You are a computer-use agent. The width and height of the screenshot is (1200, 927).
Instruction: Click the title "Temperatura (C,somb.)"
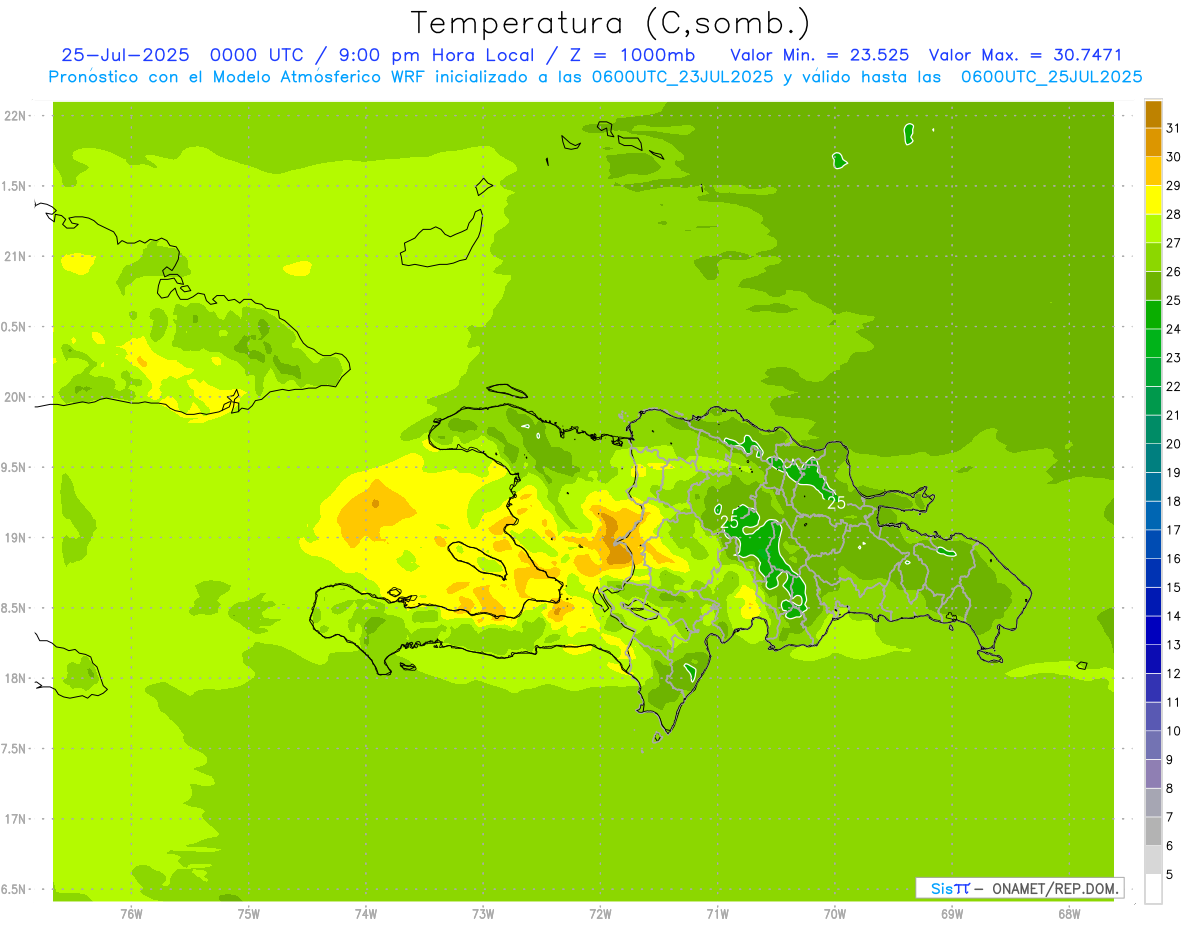(611, 23)
